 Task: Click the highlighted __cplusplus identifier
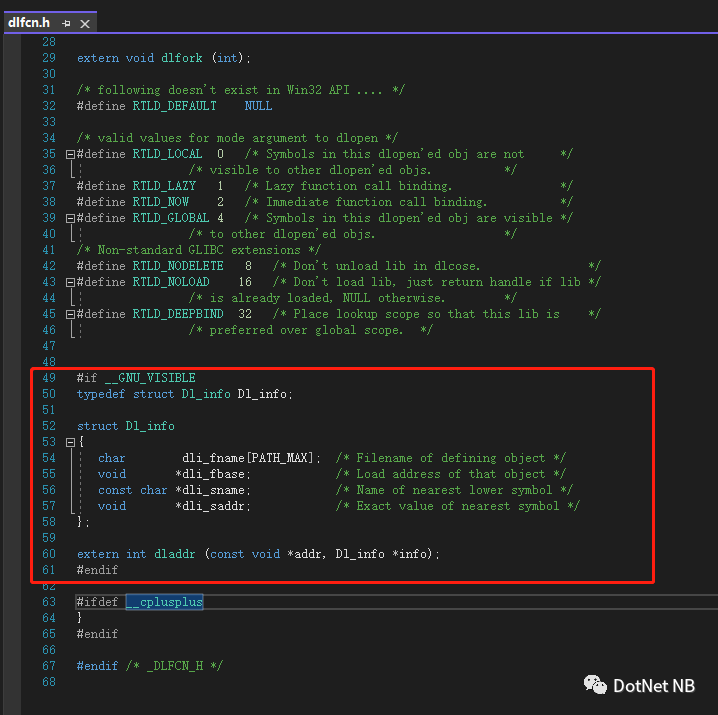[x=164, y=602]
